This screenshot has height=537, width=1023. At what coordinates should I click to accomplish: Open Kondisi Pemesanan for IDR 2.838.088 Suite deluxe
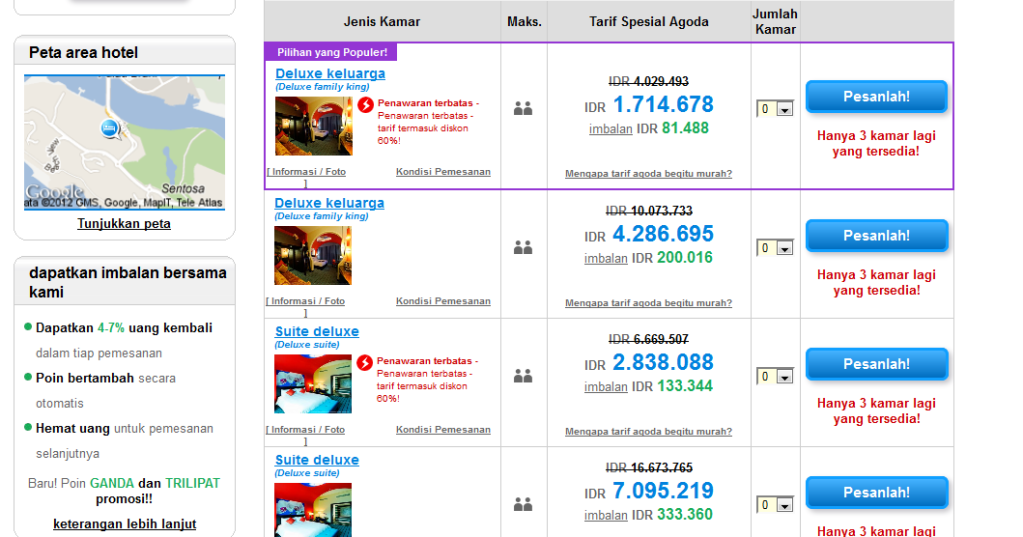pos(443,429)
